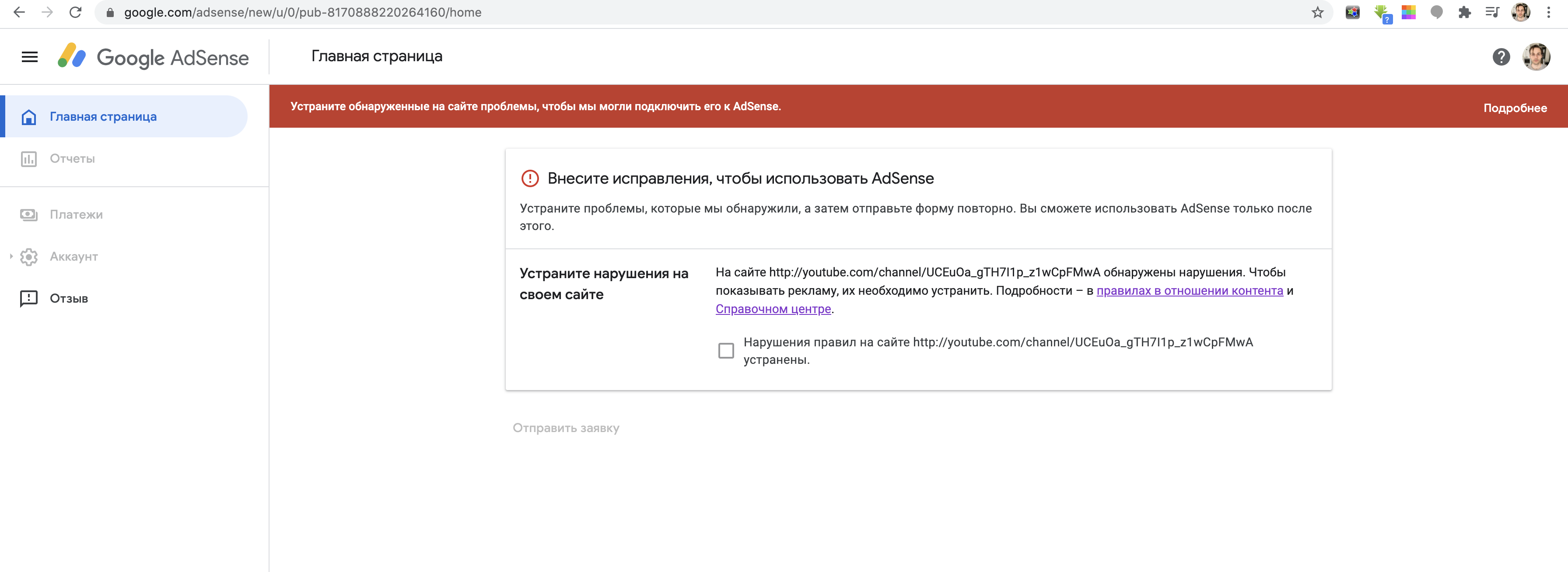Reload the page
Image resolution: width=1568 pixels, height=572 pixels.
pyautogui.click(x=76, y=12)
